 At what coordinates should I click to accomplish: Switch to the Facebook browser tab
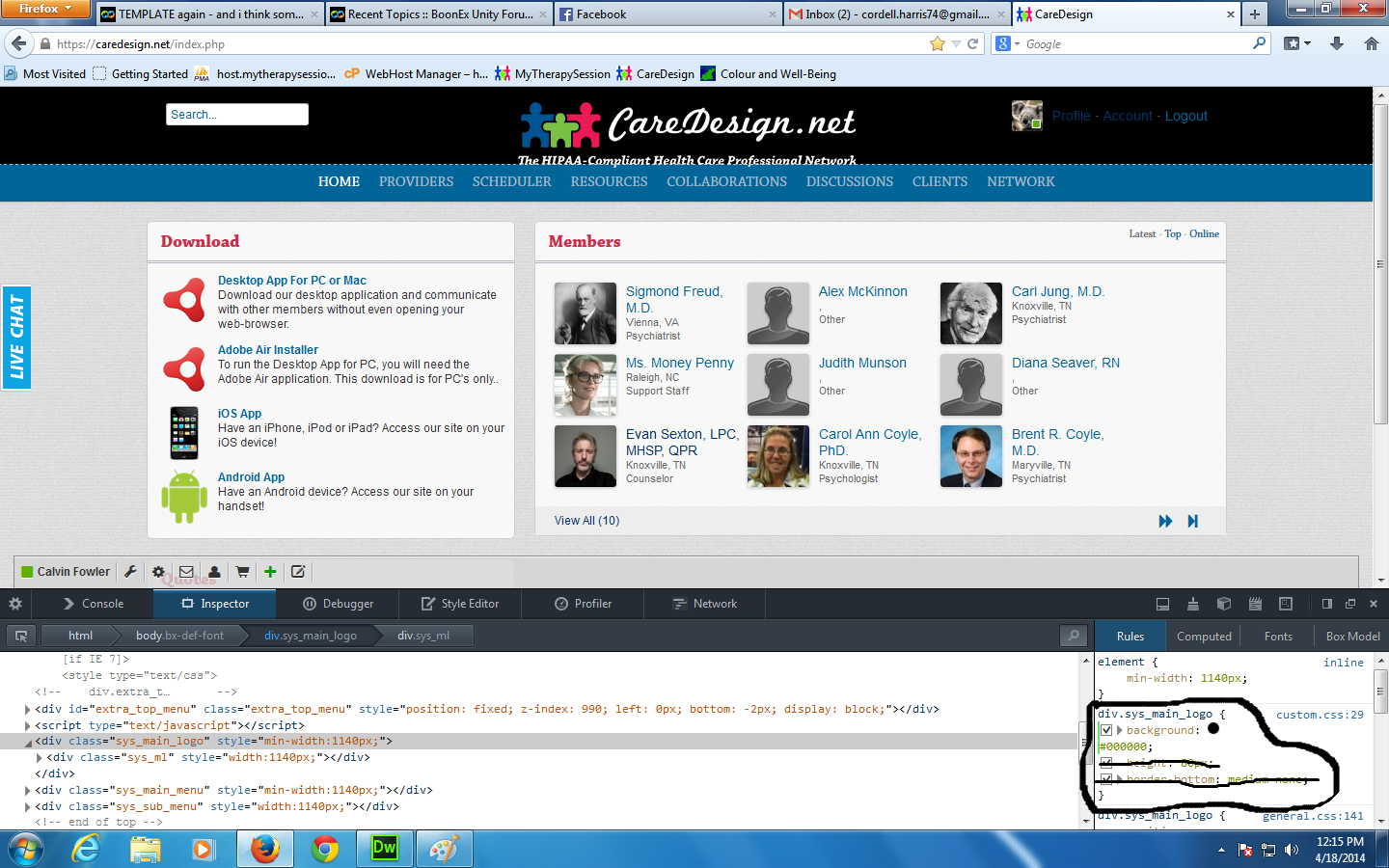667,14
